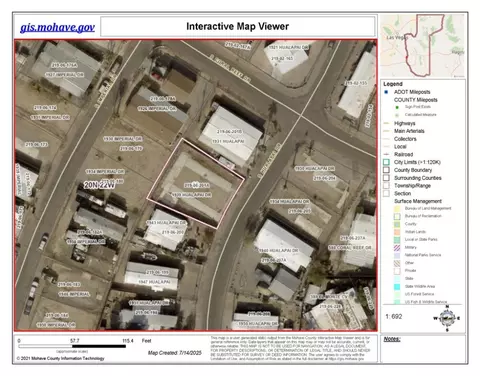Click the ADOT Mileposts blue dot symbol

pos(386,92)
